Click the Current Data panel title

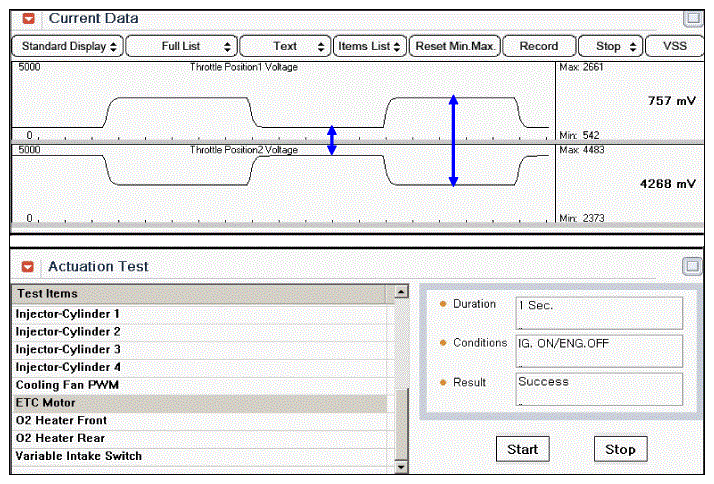93,19
